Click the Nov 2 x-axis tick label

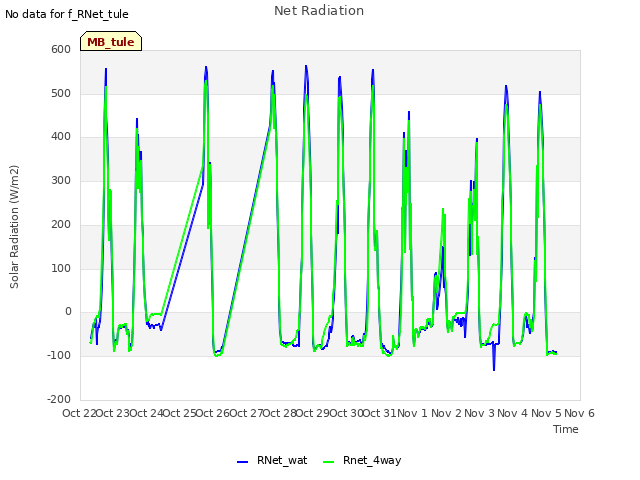pos(447,413)
